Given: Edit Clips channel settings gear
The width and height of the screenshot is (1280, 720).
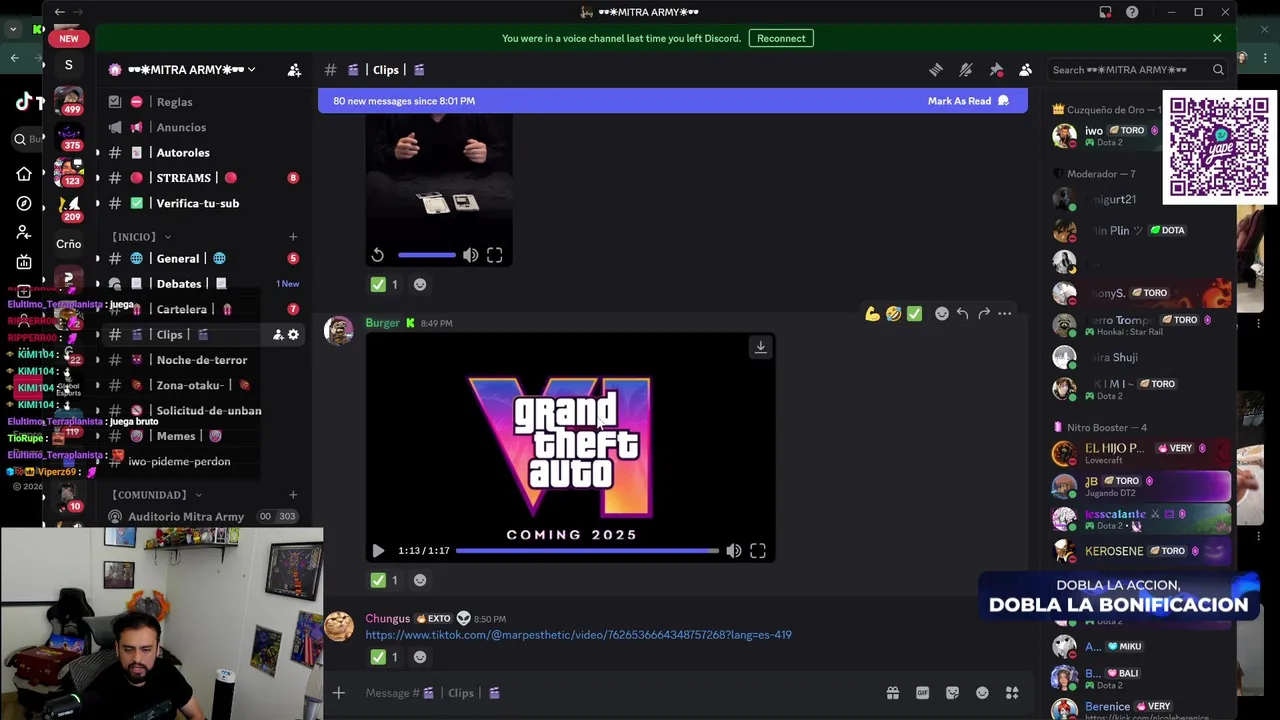Looking at the screenshot, I should point(293,335).
